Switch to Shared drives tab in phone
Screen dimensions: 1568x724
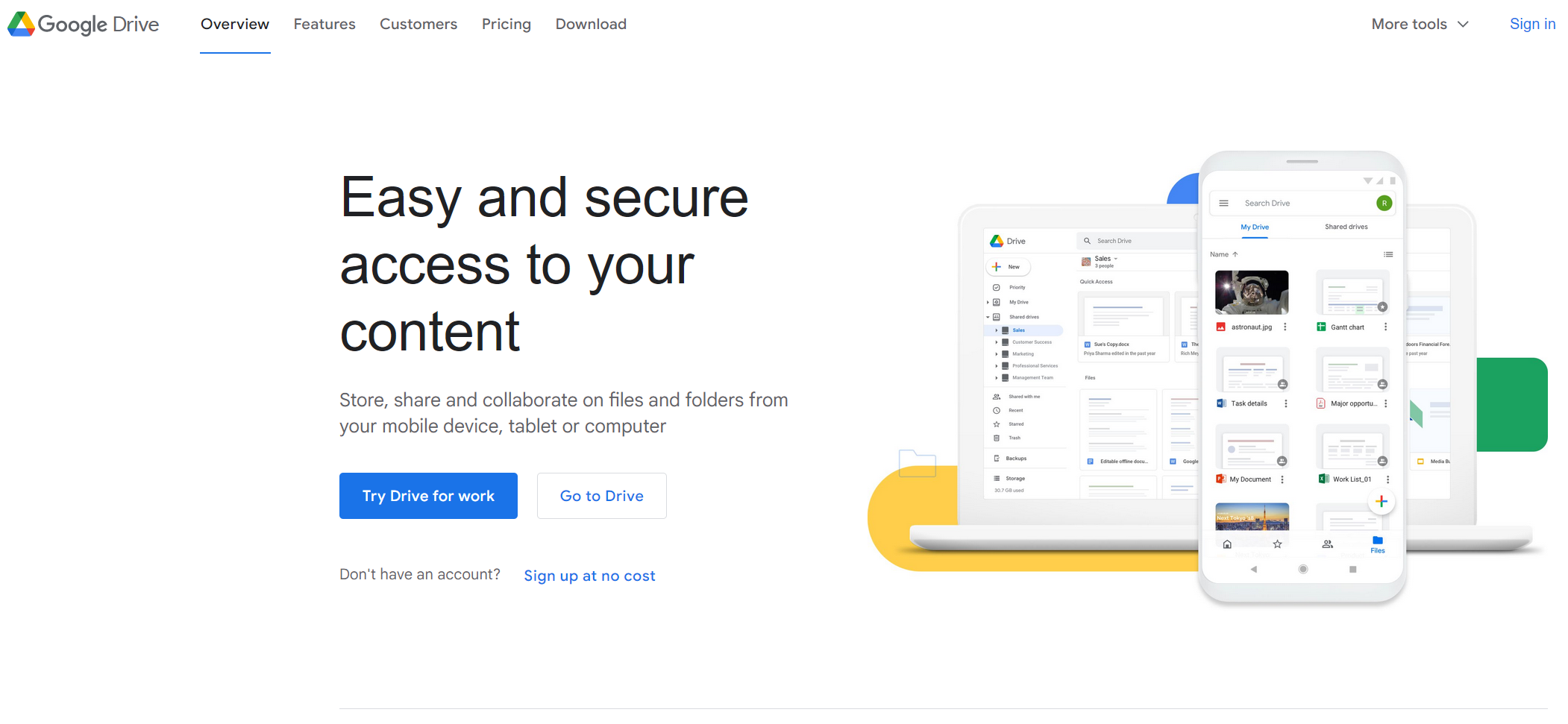click(x=1346, y=227)
